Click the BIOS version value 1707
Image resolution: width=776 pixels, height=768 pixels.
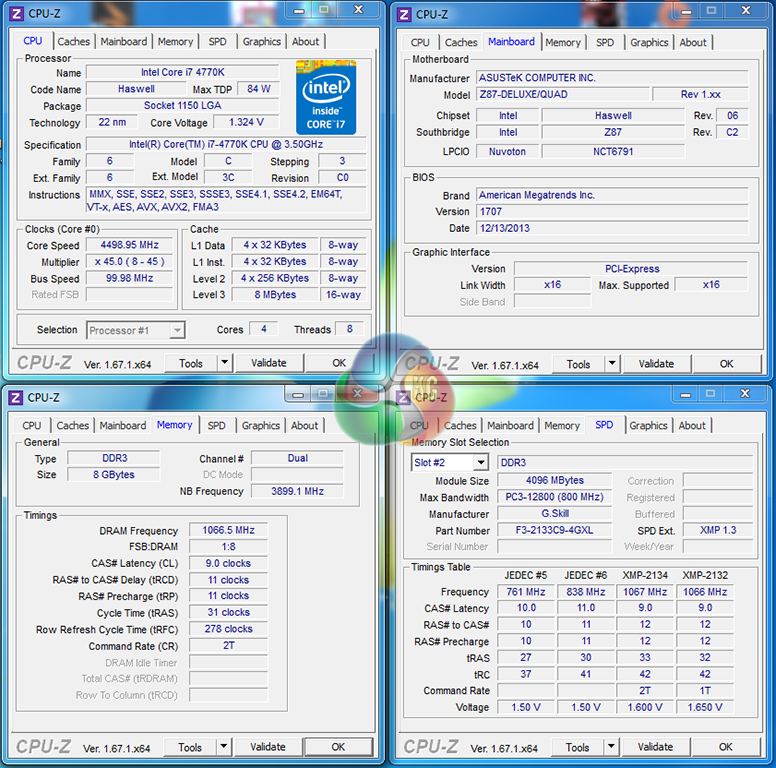(613, 212)
